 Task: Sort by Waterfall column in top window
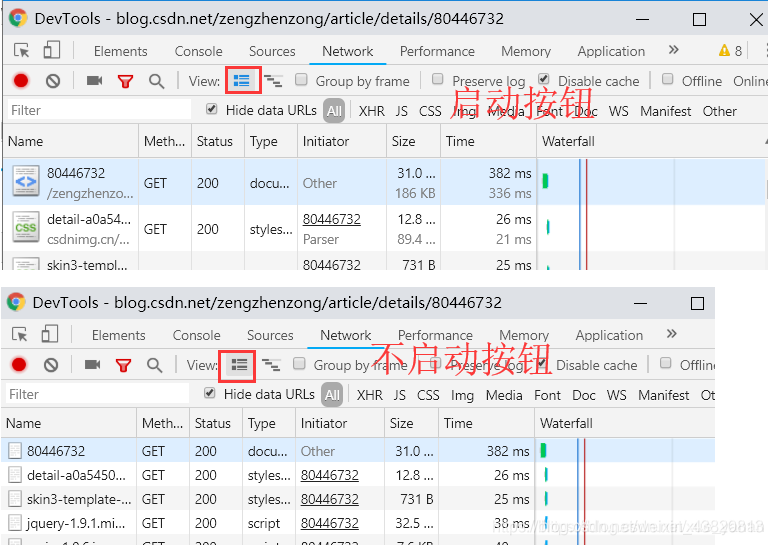[652, 141]
